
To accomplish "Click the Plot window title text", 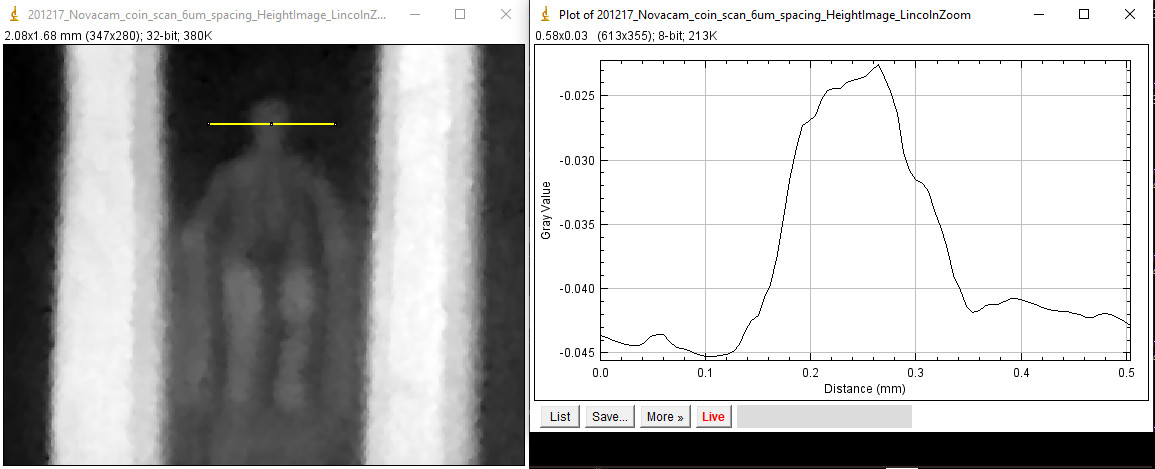I will [x=765, y=15].
